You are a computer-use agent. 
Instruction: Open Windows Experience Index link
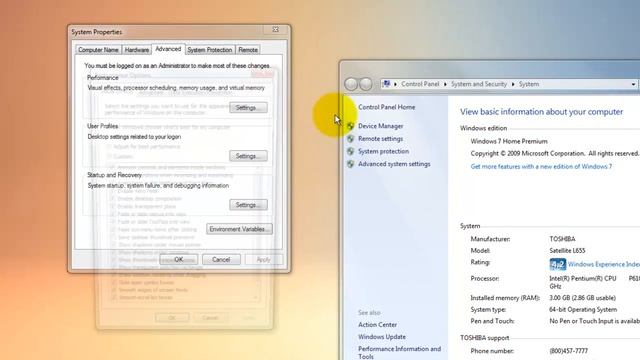(x=604, y=264)
